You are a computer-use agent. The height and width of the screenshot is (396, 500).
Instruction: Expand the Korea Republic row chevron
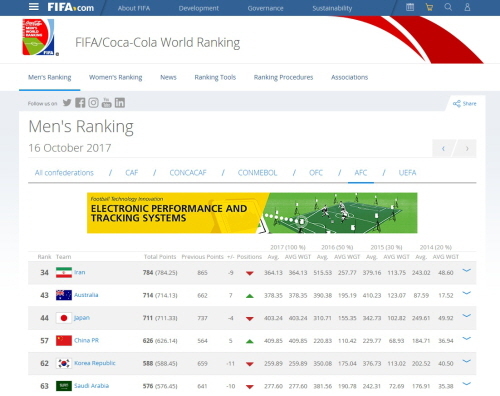coord(467,361)
